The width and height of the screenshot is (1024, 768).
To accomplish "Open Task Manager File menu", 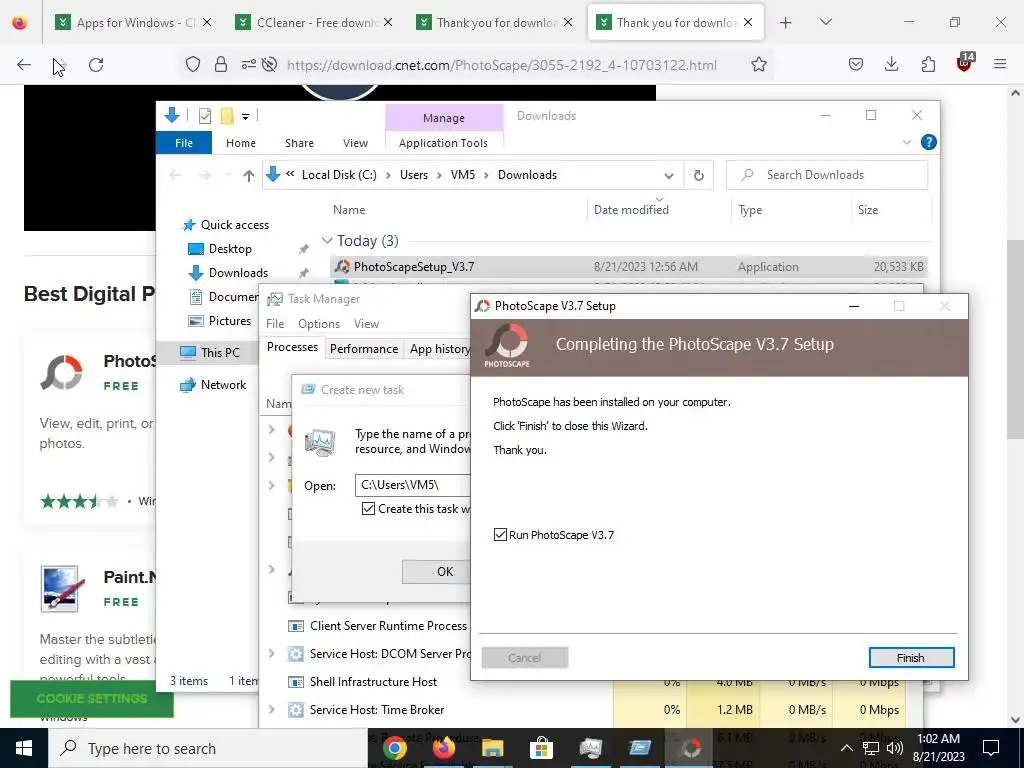I will (275, 324).
